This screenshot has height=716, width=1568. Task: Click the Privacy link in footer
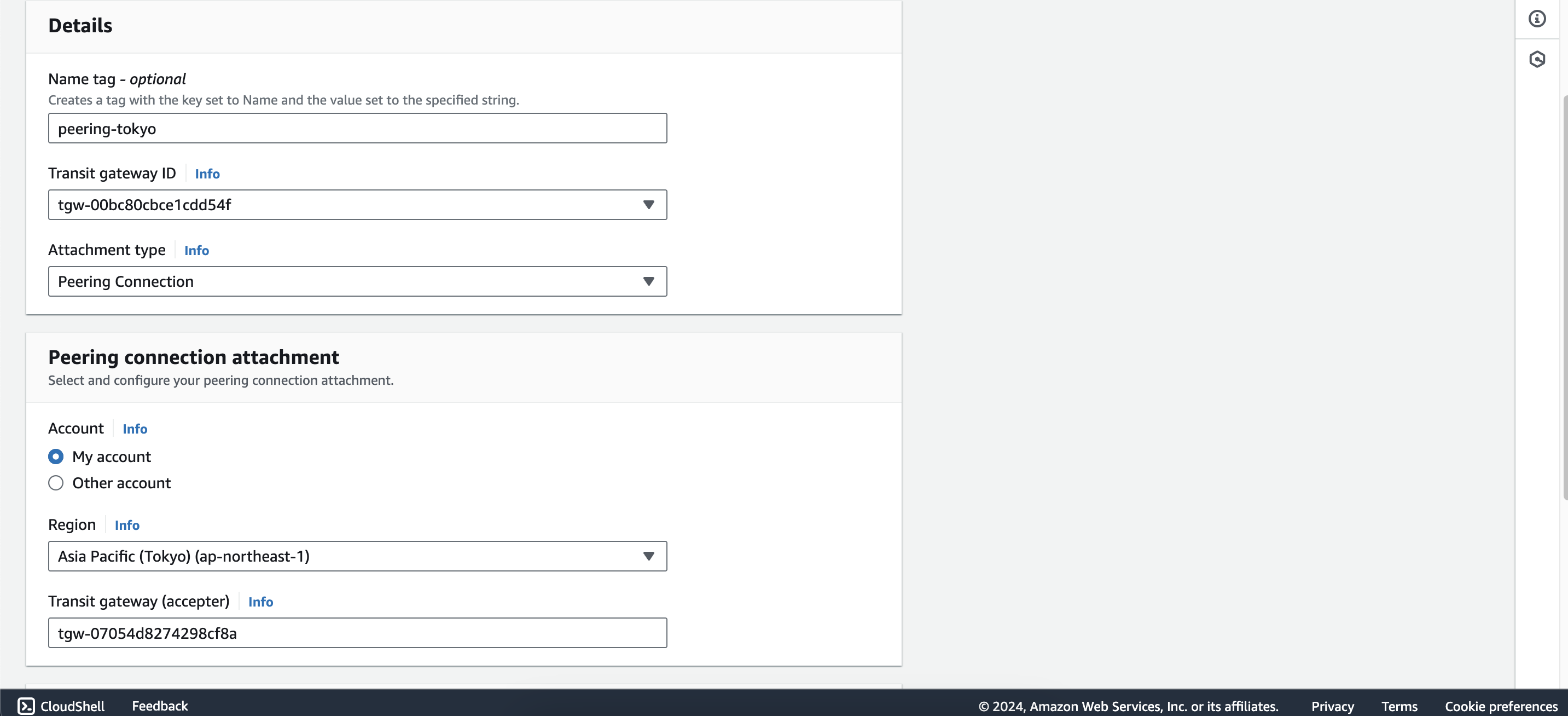1334,704
